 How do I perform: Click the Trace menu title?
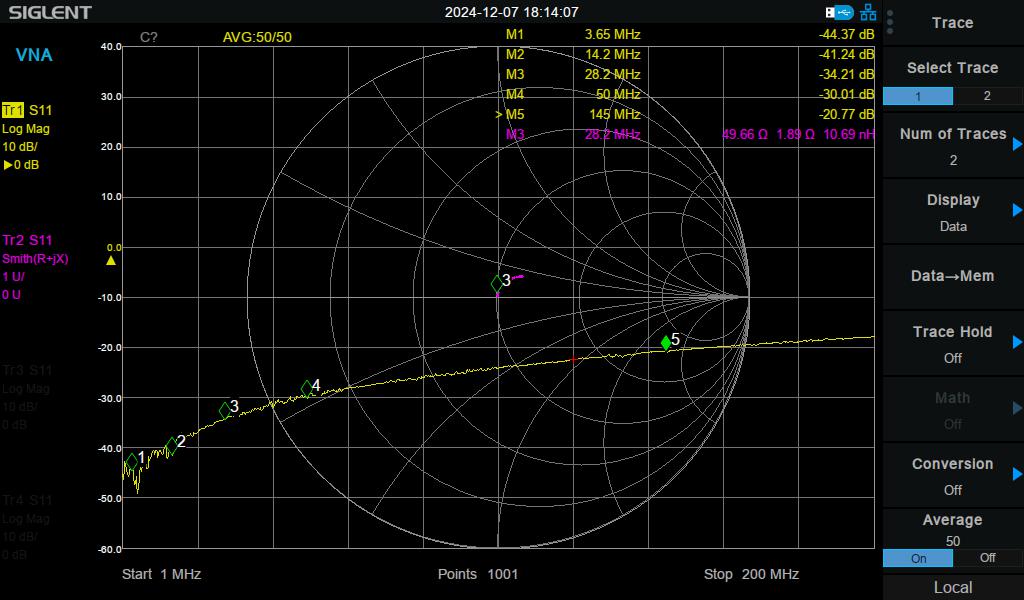coord(953,23)
